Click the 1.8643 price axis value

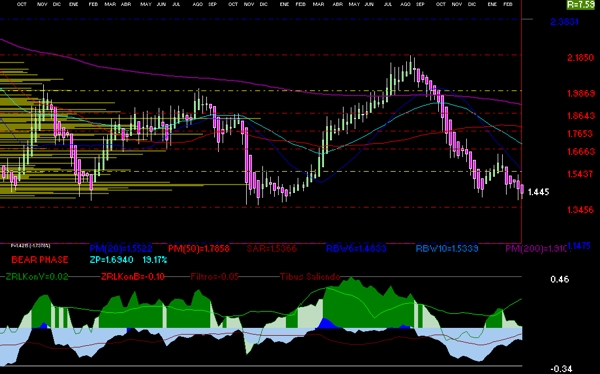click(581, 116)
